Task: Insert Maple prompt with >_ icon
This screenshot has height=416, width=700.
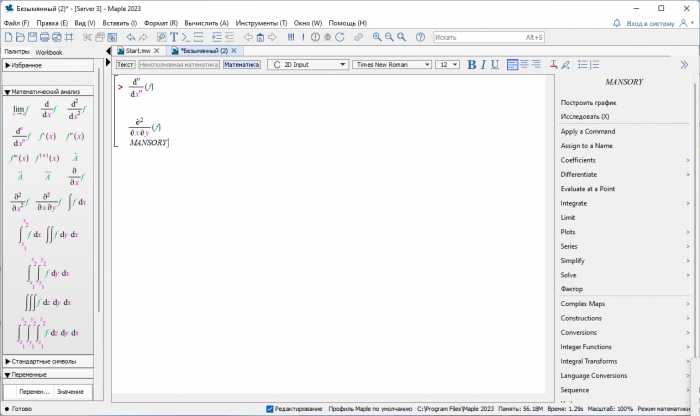Action: pyautogui.click(x=186, y=37)
